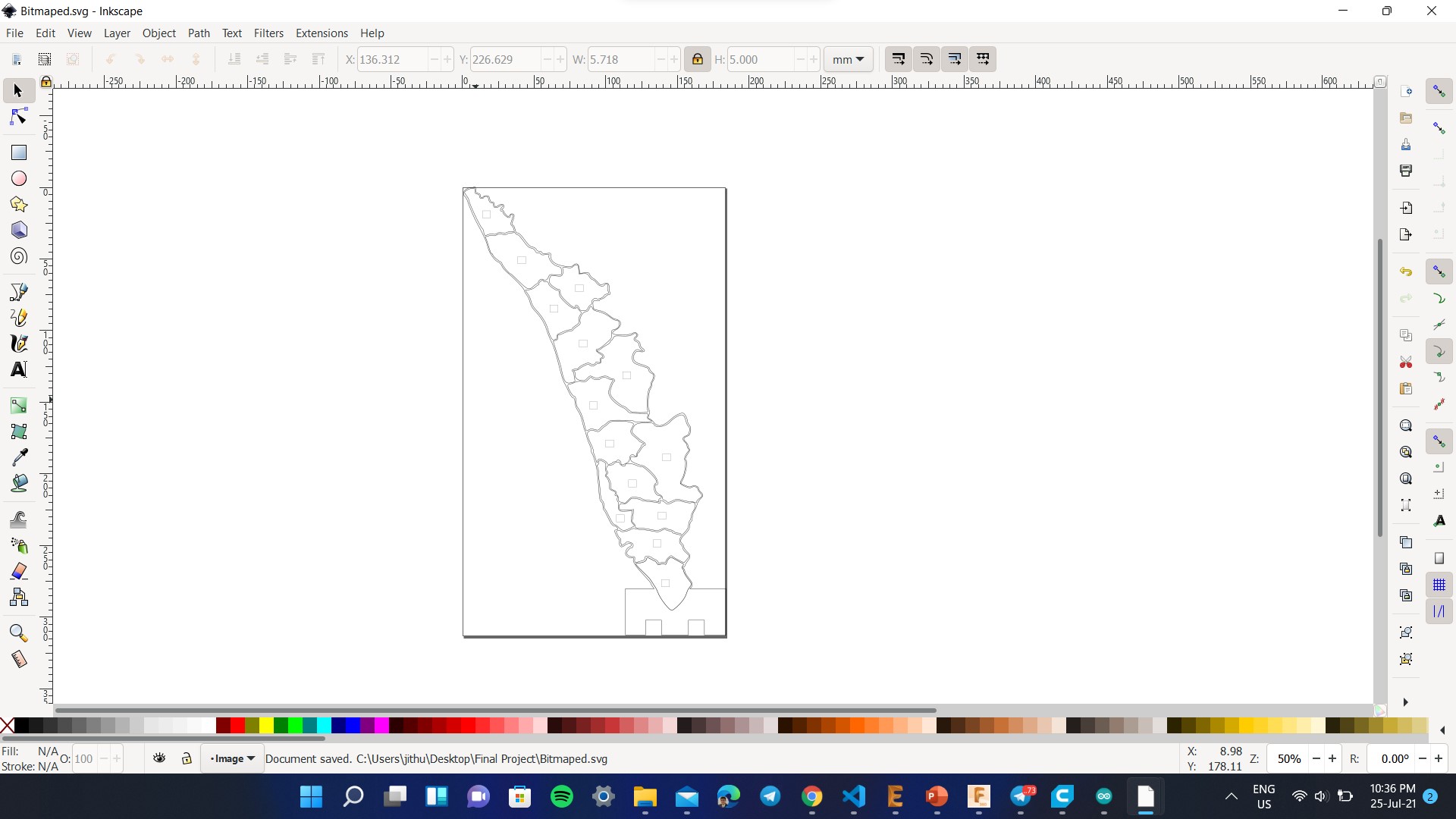Select the Rectangle tool

tap(19, 152)
